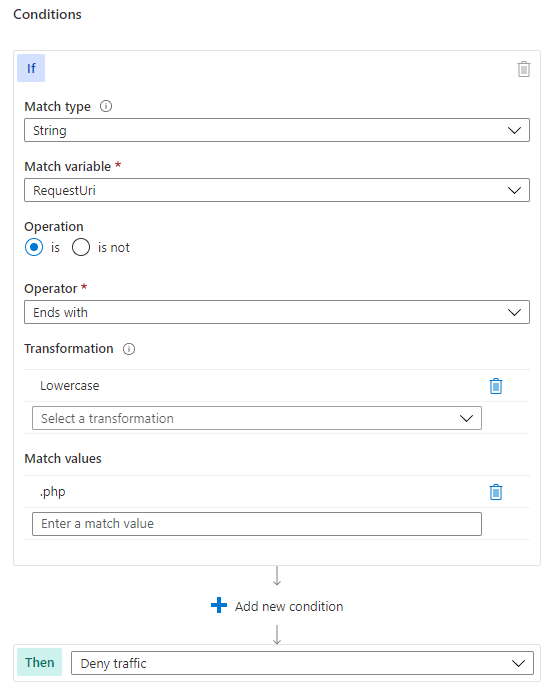Click the plus icon to add condition

coord(219,605)
